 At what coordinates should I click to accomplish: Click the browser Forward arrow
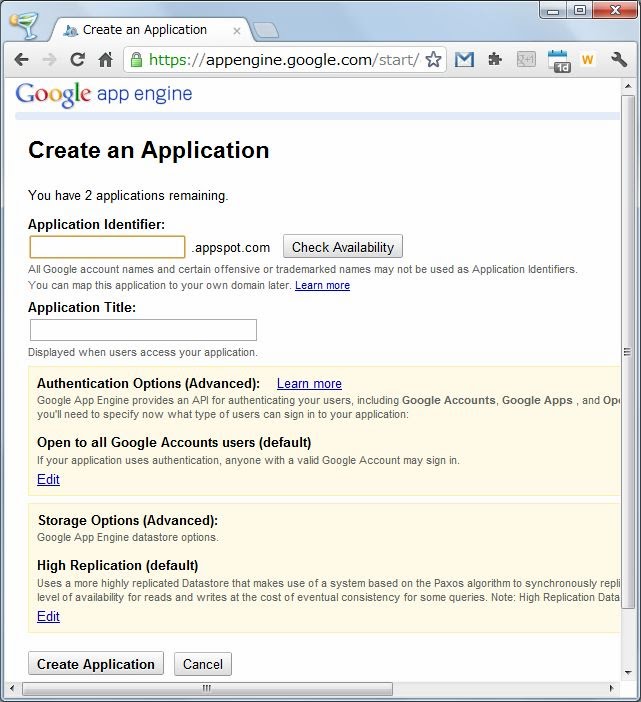pos(49,60)
